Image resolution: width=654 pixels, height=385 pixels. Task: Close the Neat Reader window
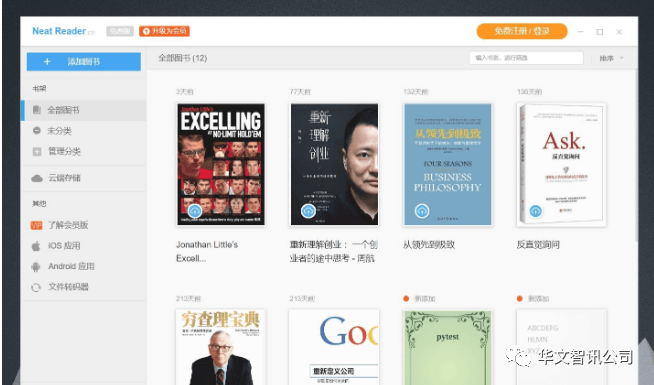point(619,32)
